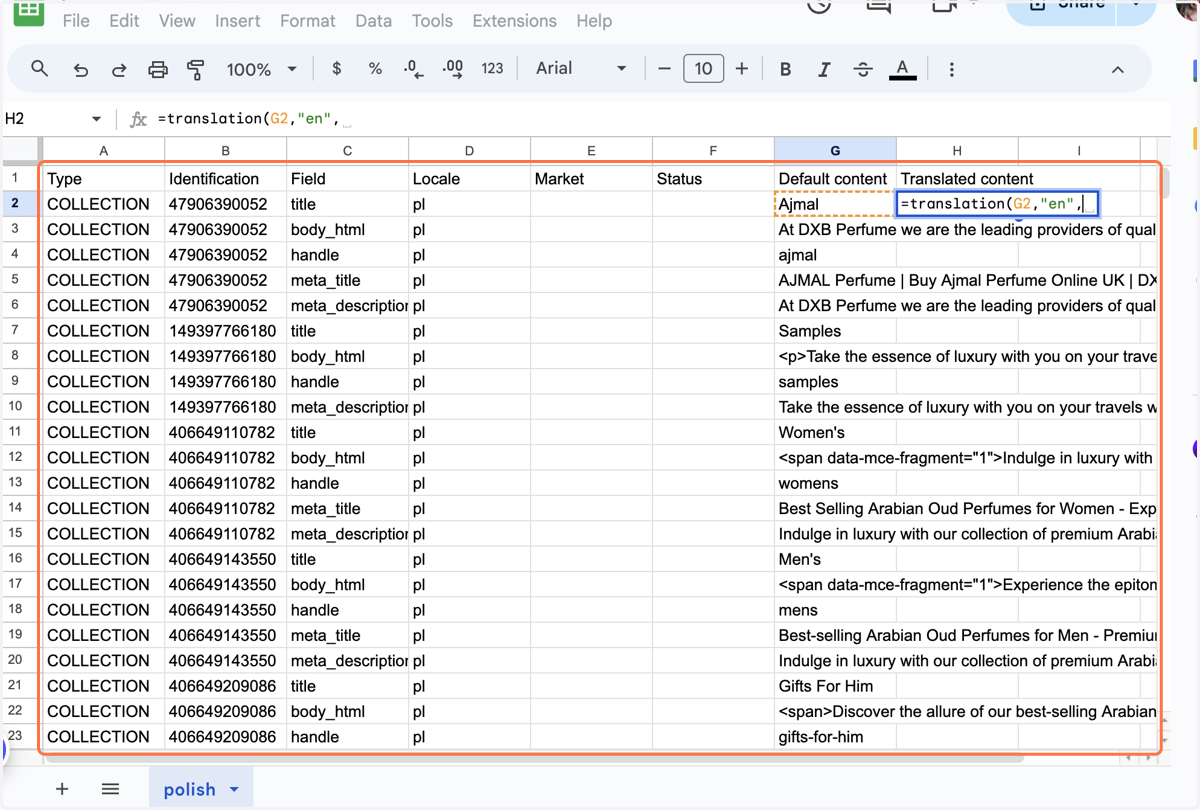The image size is (1200, 810).
Task: Open the Edit menu
Action: [124, 20]
